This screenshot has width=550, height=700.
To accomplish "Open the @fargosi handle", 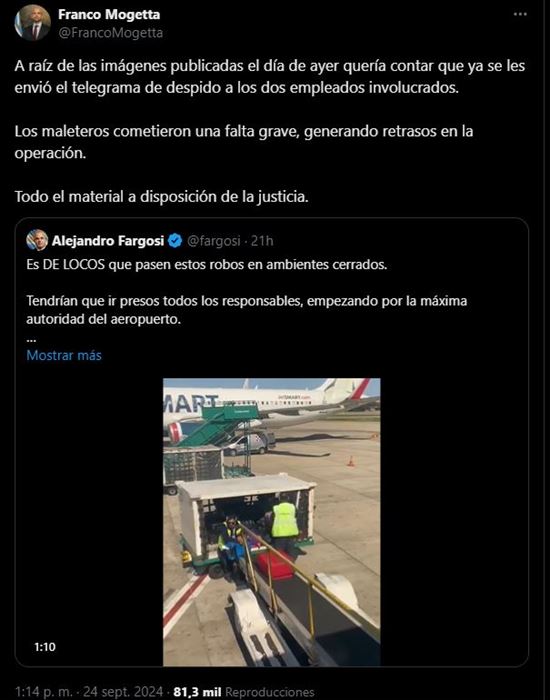I will [x=213, y=241].
